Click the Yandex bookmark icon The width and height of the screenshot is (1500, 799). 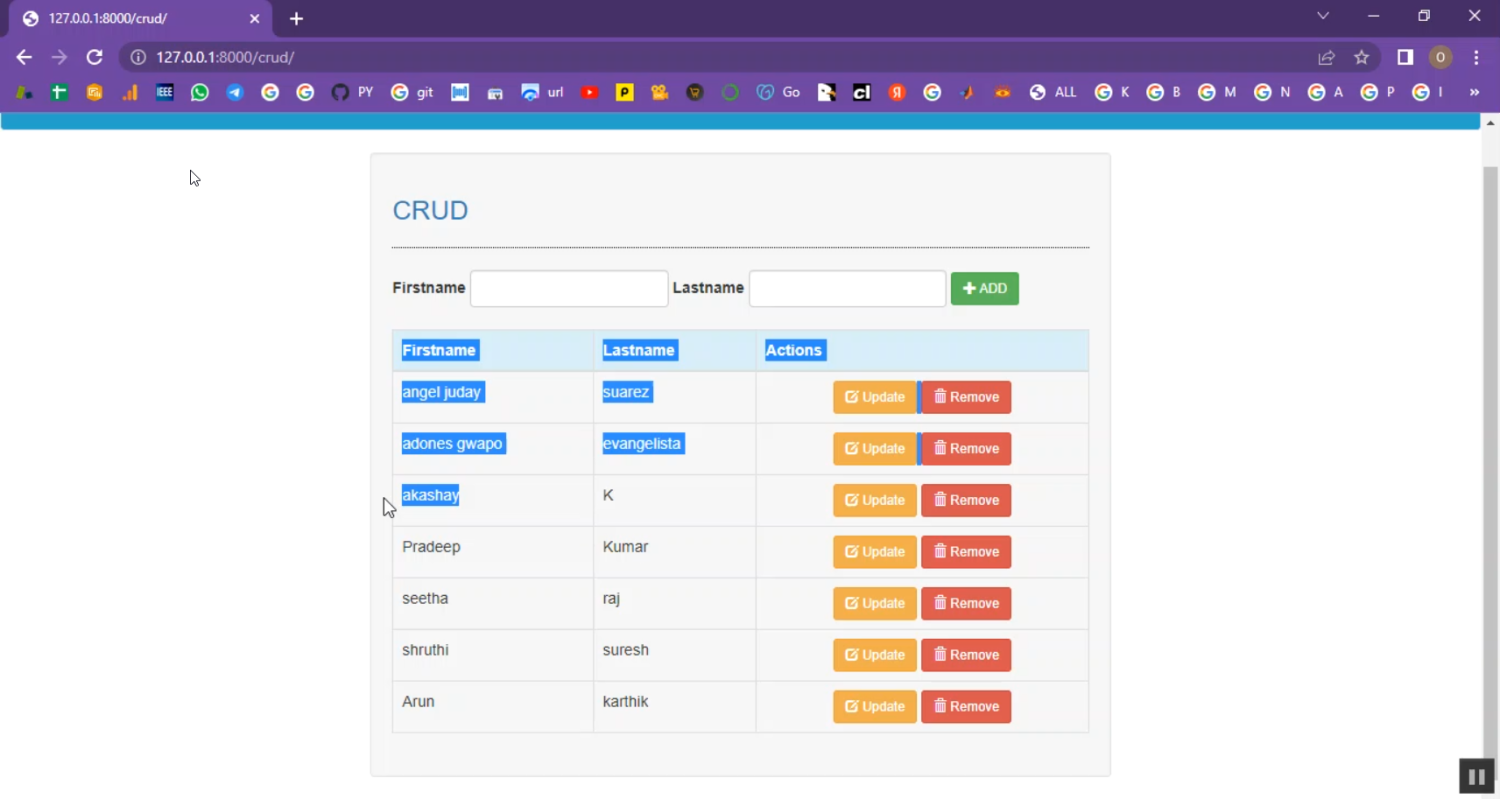tap(897, 92)
